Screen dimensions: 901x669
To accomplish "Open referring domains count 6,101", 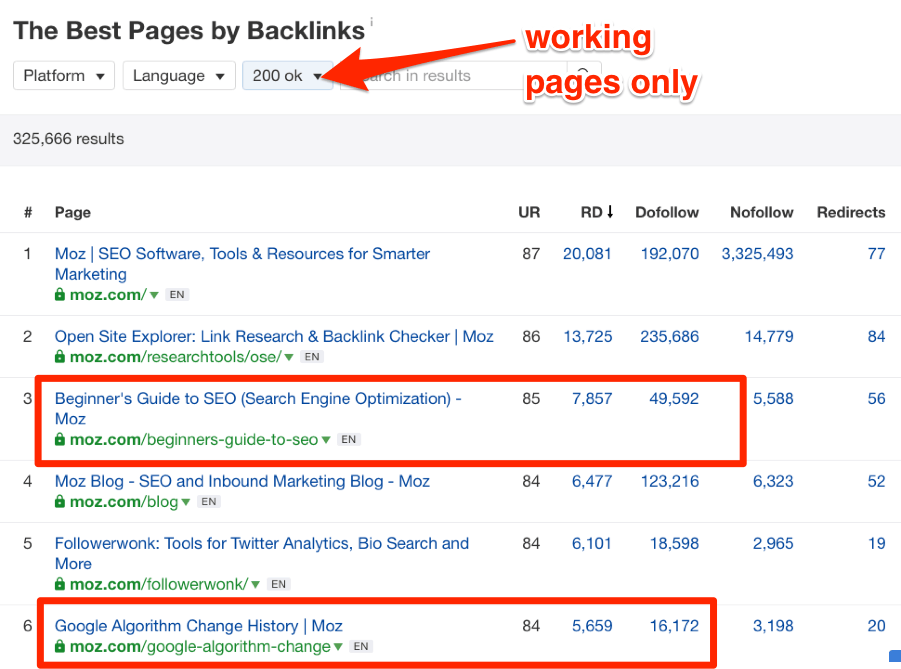I will (592, 543).
